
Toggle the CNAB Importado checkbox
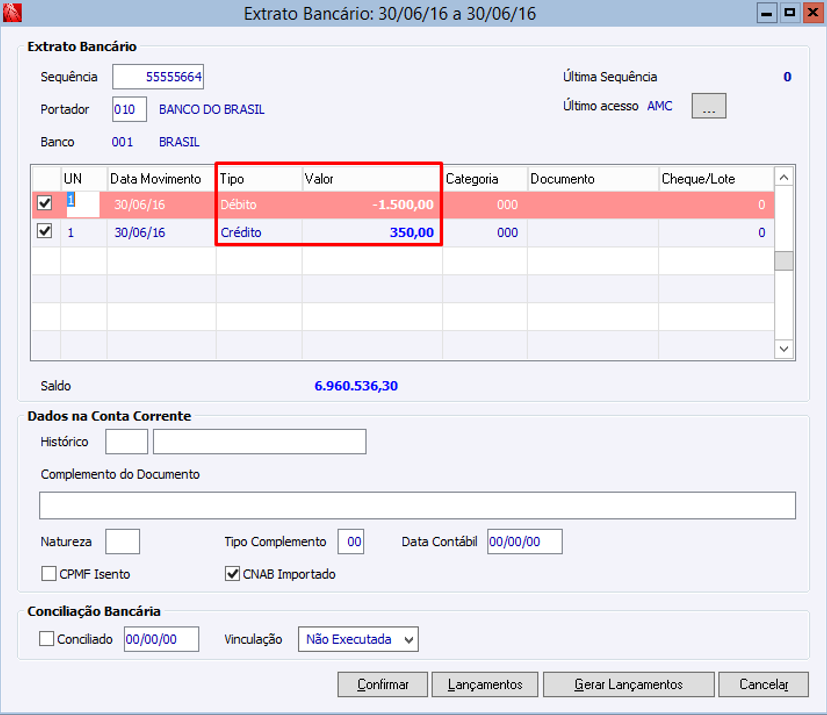pyautogui.click(x=232, y=574)
